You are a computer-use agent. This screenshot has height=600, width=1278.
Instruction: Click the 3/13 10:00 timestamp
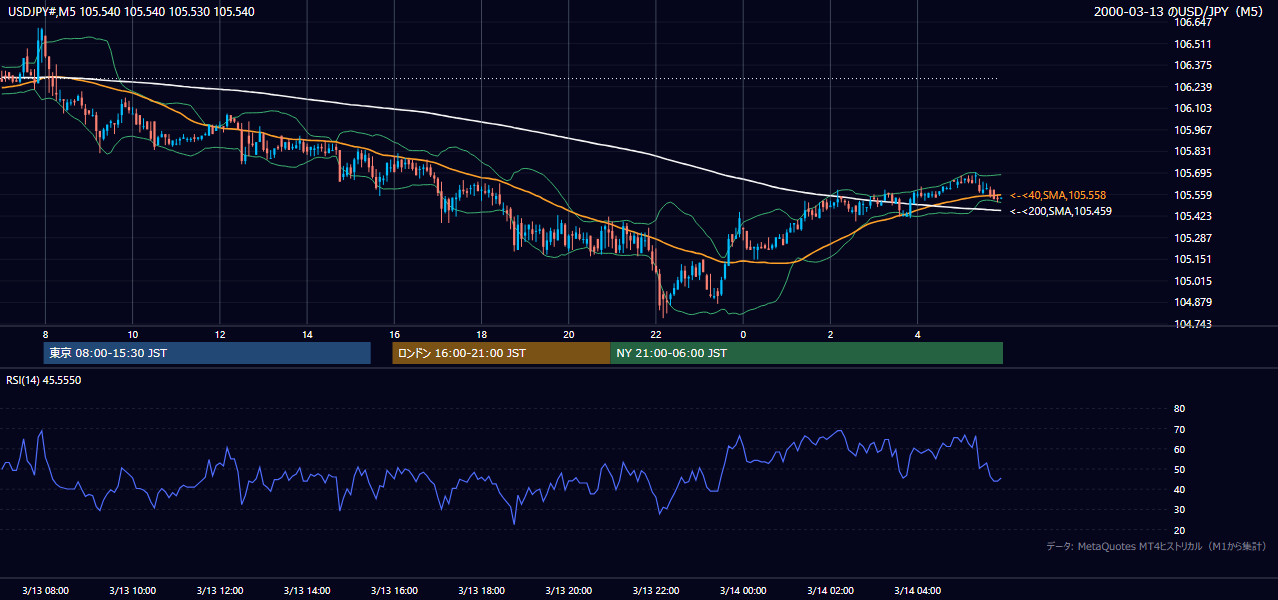pyautogui.click(x=132, y=590)
